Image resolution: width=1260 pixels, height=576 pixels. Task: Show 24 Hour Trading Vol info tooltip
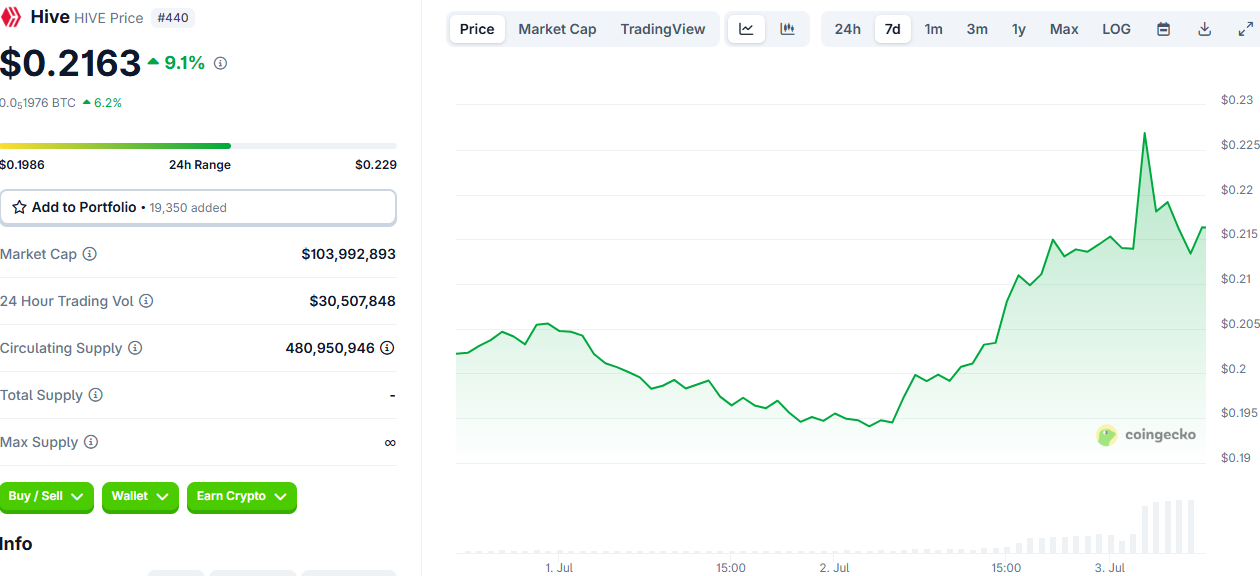click(x=146, y=301)
